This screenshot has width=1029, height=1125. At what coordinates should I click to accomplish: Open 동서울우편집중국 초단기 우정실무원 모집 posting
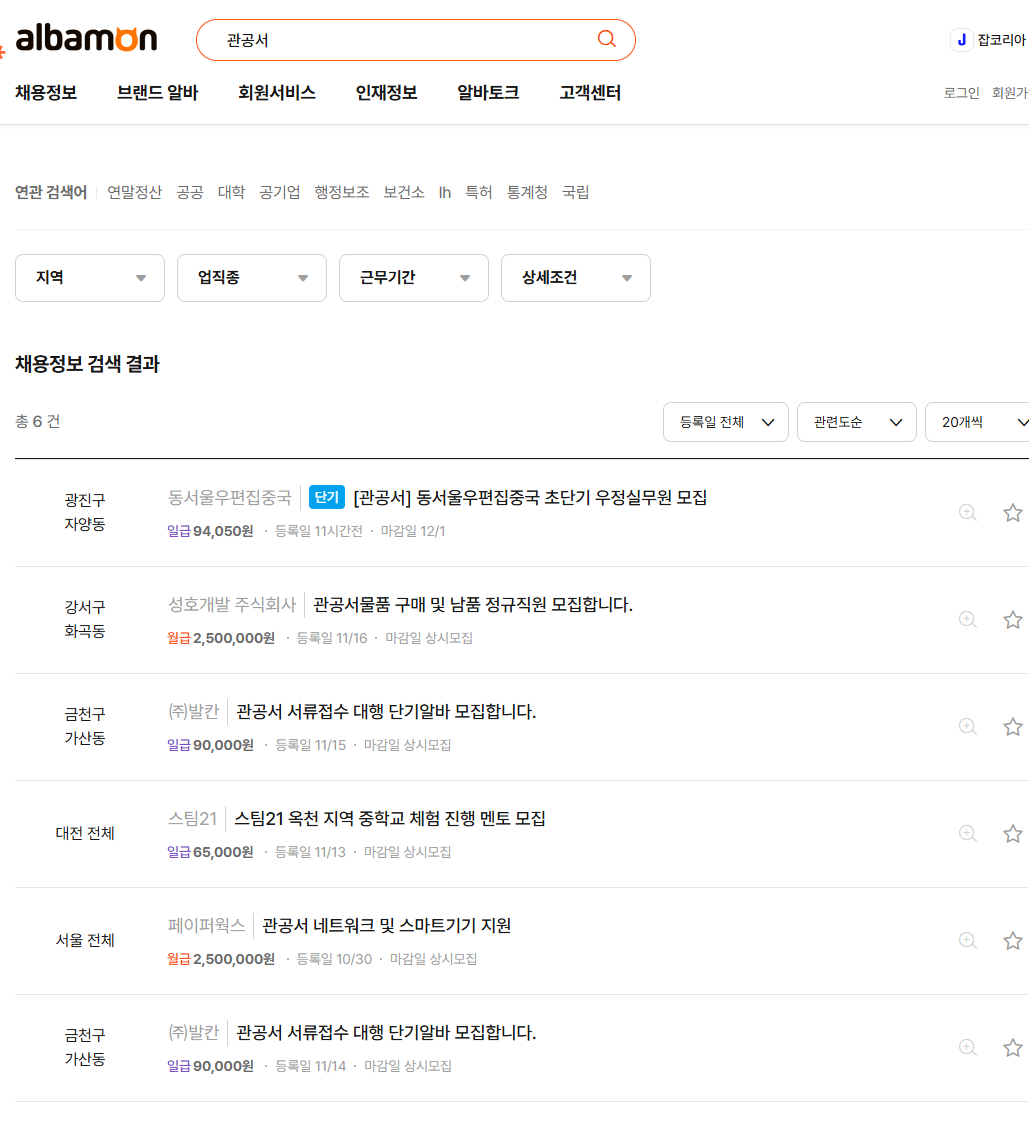(530, 497)
